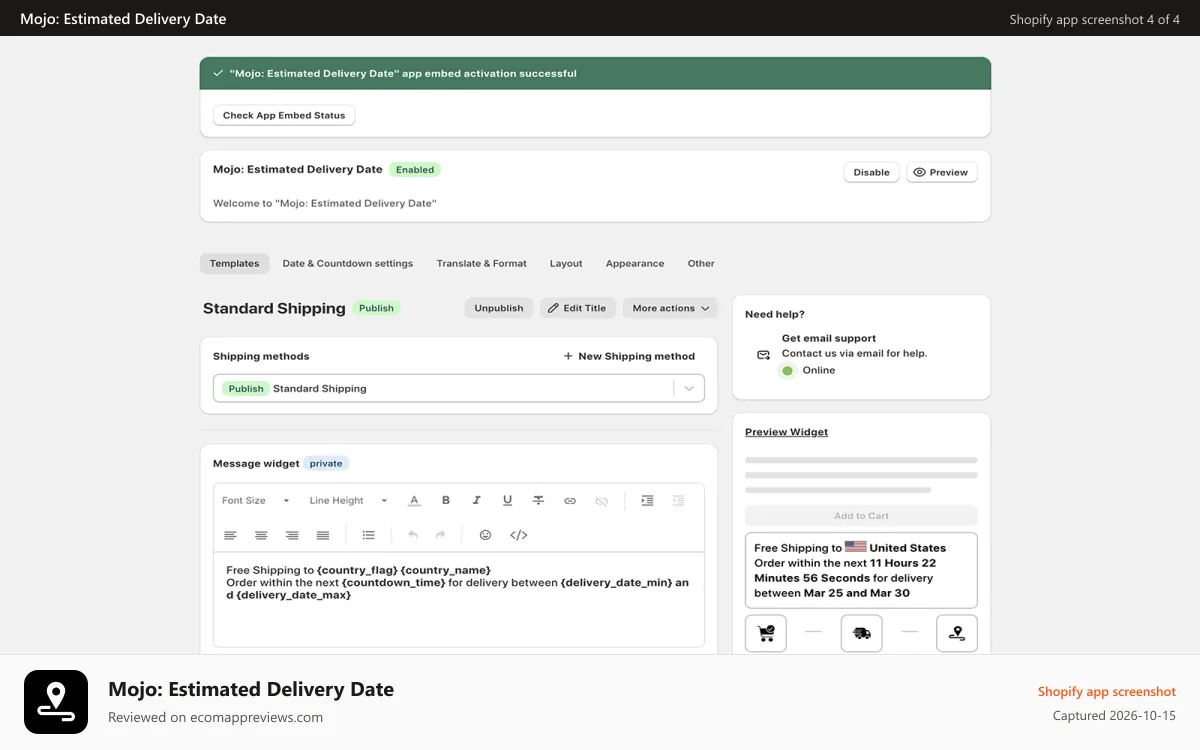
Task: Toggle italic formatting in message editor
Action: [x=477, y=501]
